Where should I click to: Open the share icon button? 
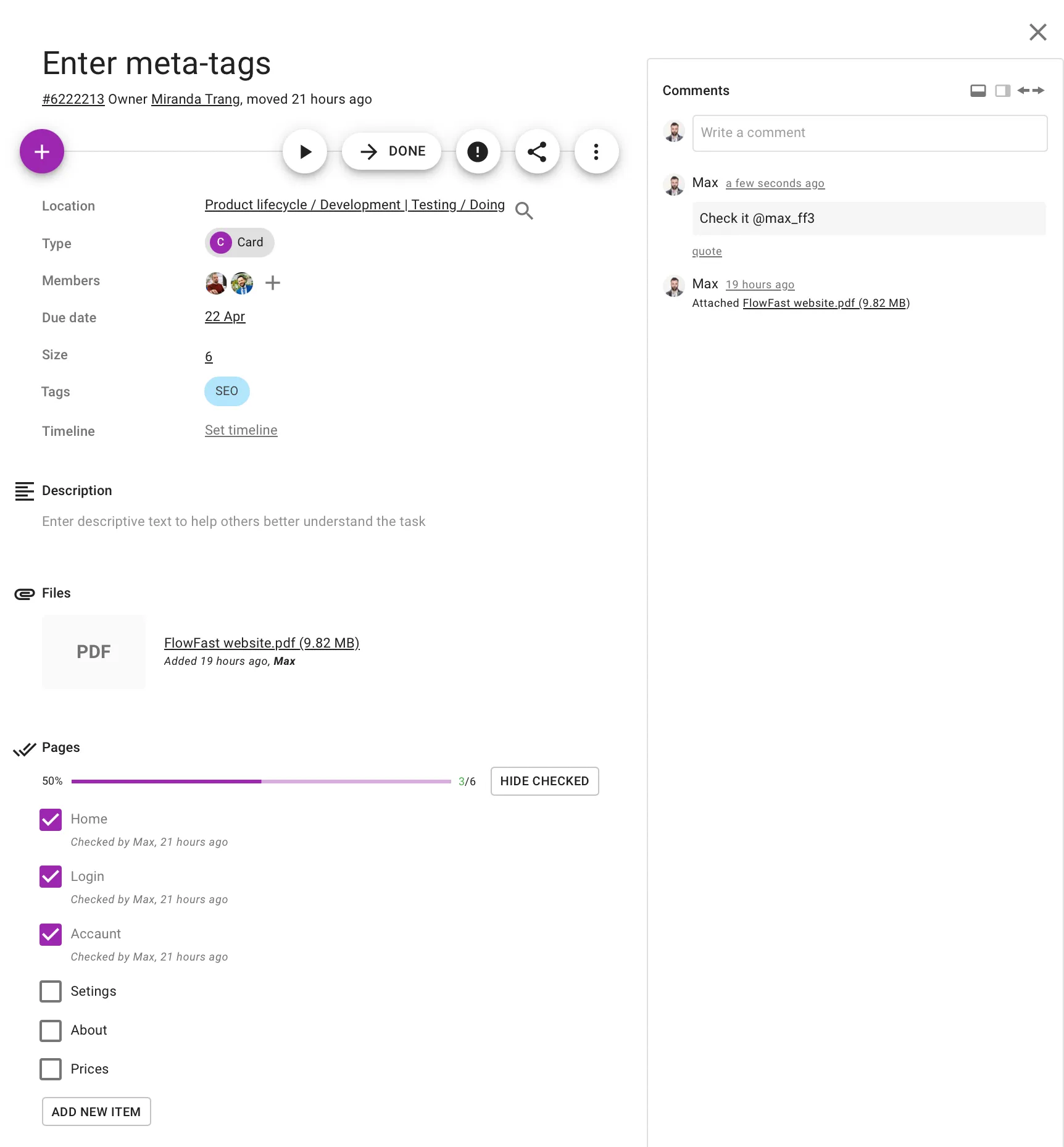537,151
